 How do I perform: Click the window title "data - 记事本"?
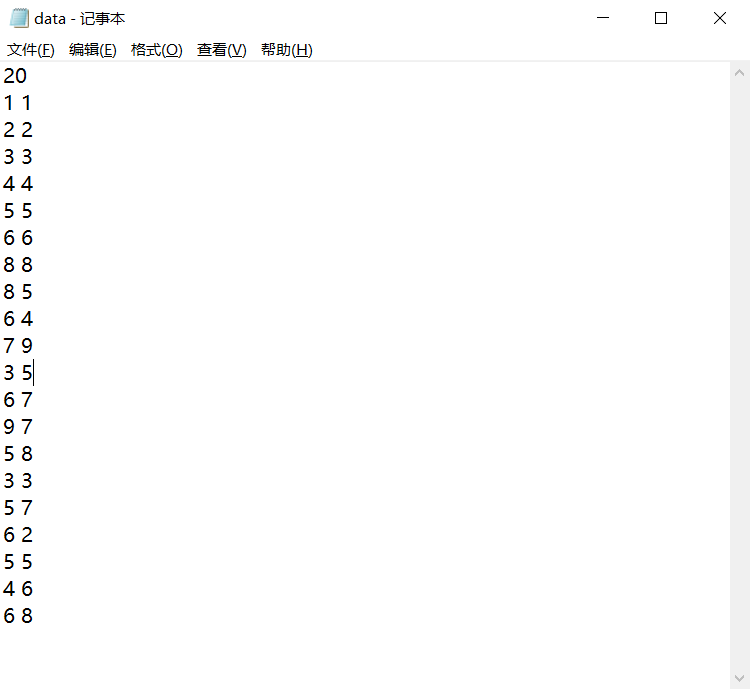coord(79,19)
